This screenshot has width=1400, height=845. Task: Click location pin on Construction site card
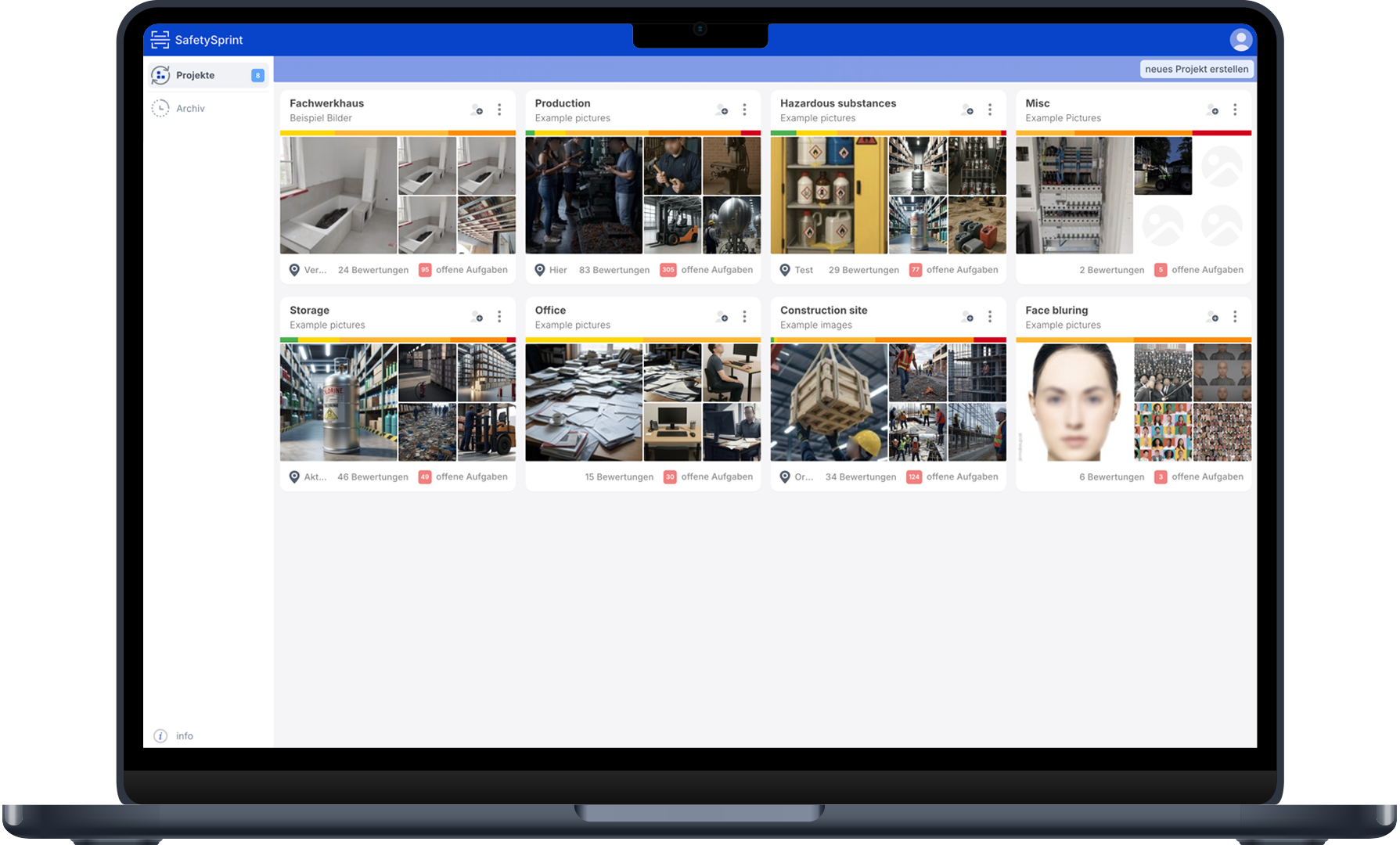tap(785, 477)
